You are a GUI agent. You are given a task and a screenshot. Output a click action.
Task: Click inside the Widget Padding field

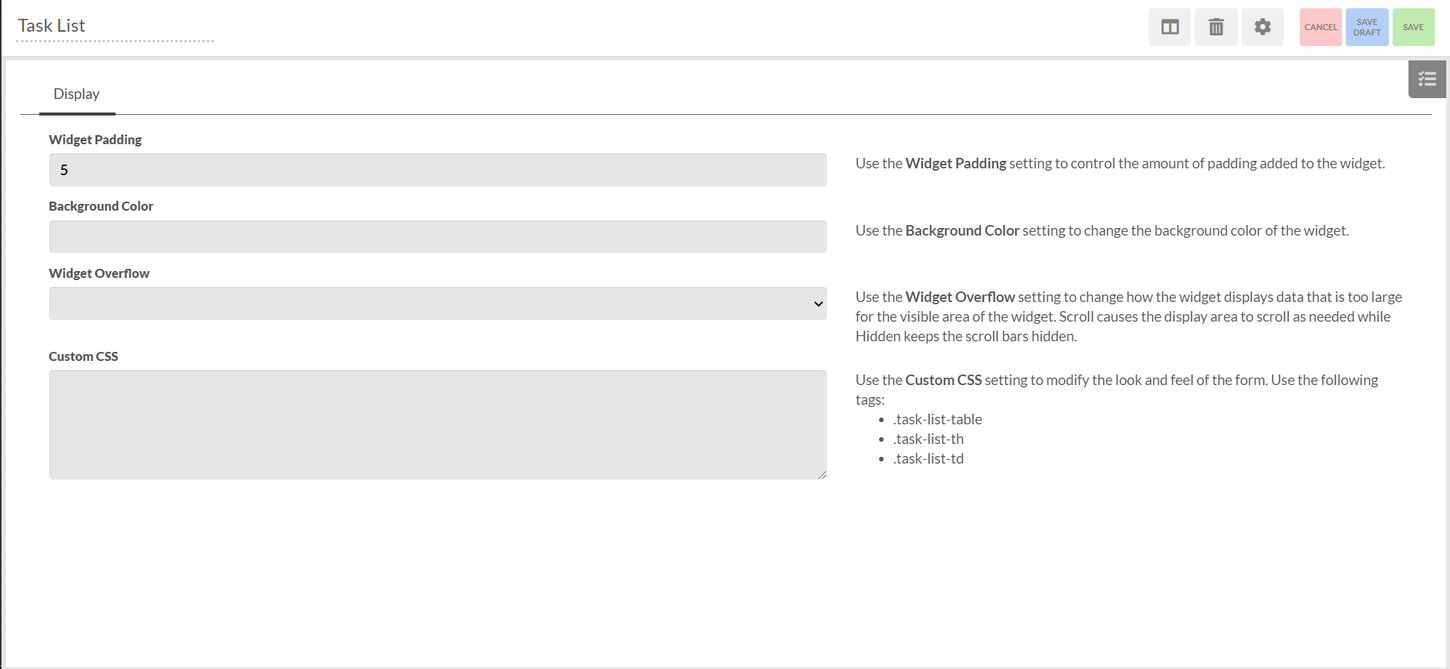click(437, 169)
